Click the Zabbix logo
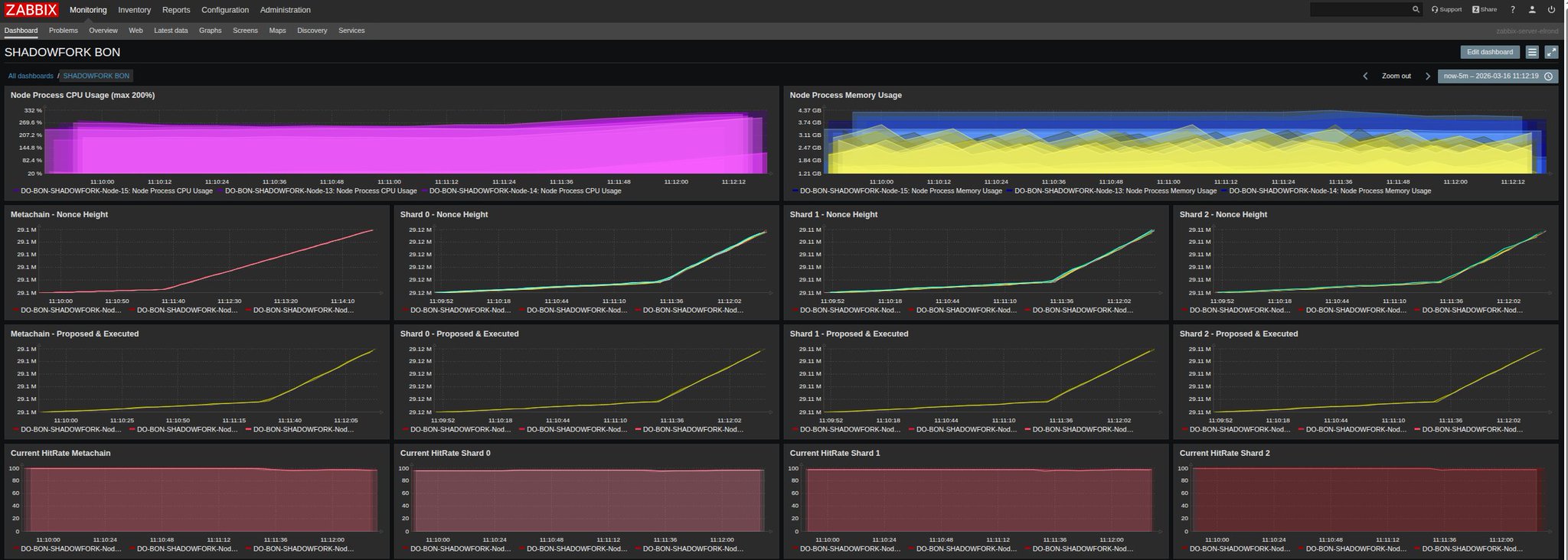The image size is (1568, 560). pyautogui.click(x=31, y=10)
